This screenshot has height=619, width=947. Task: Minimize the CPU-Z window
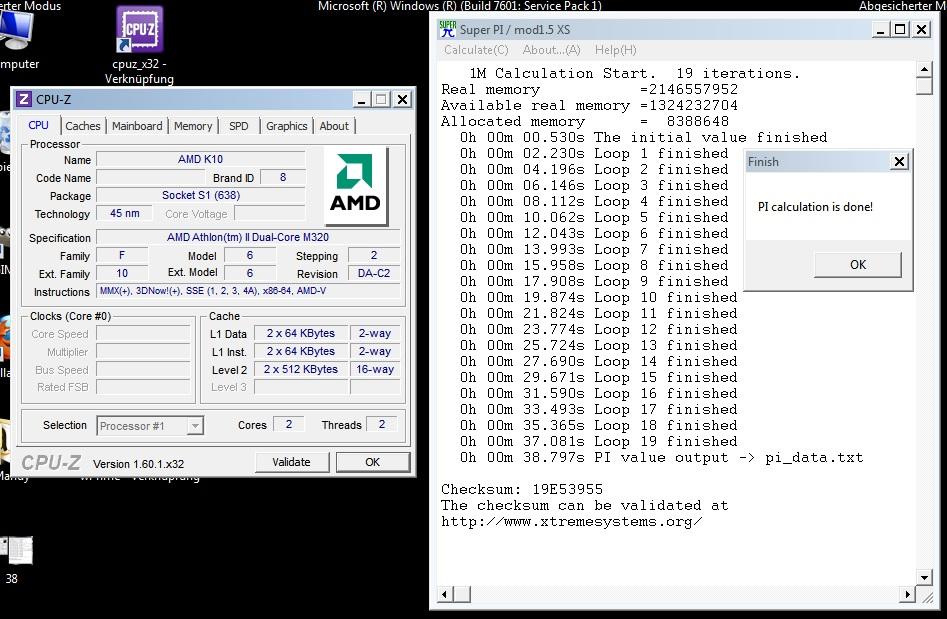click(361, 100)
